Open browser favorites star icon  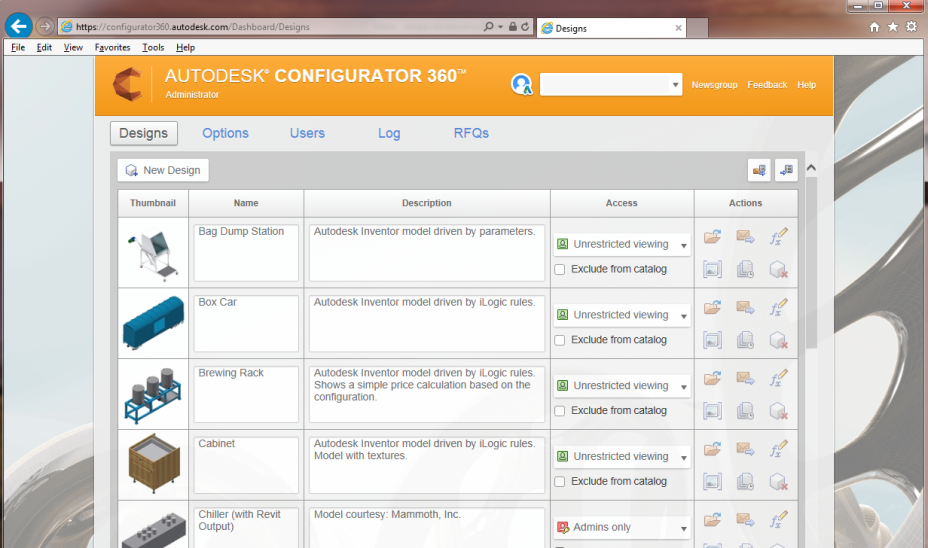tap(892, 27)
